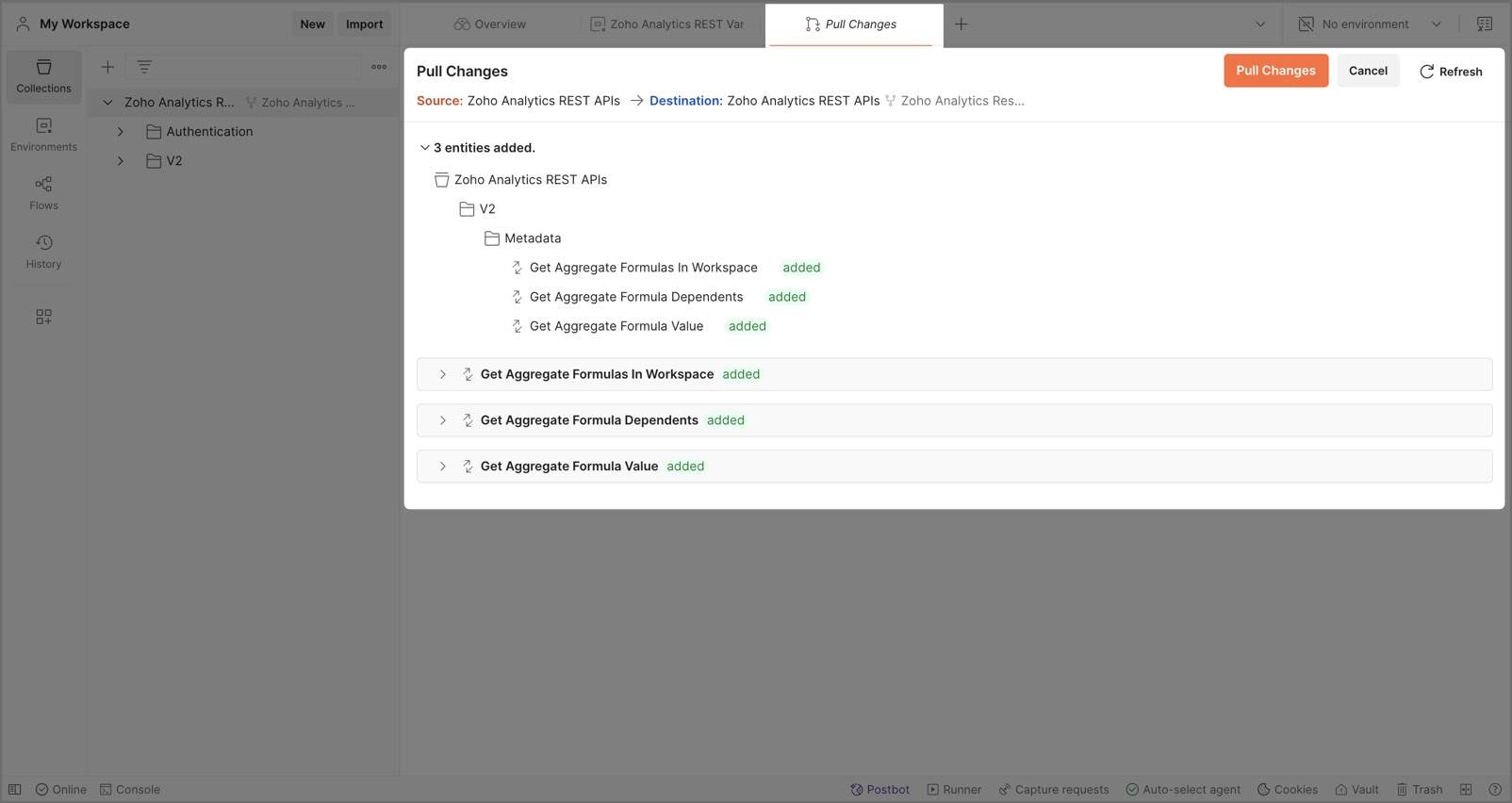1512x803 pixels.
Task: Open Postbot assistant
Action: [x=880, y=790]
